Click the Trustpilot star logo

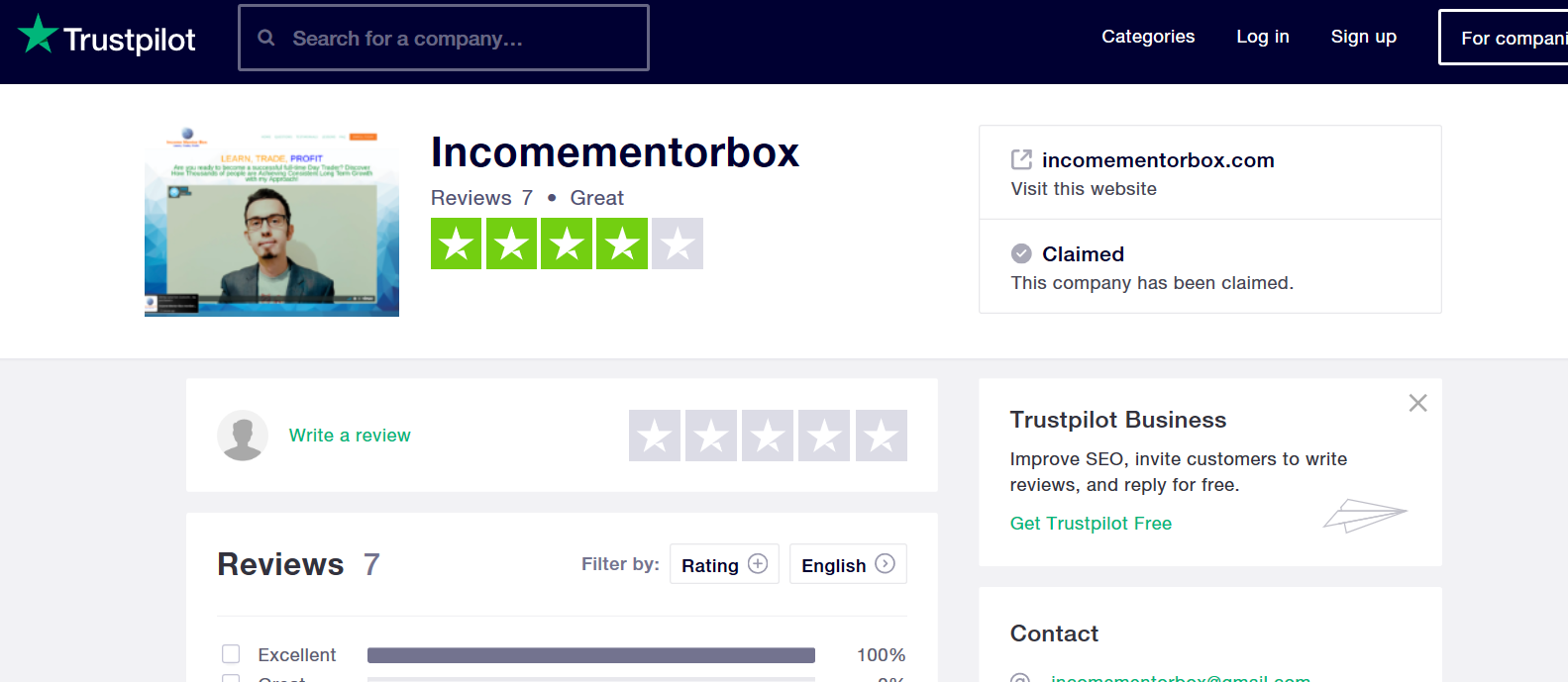(38, 34)
